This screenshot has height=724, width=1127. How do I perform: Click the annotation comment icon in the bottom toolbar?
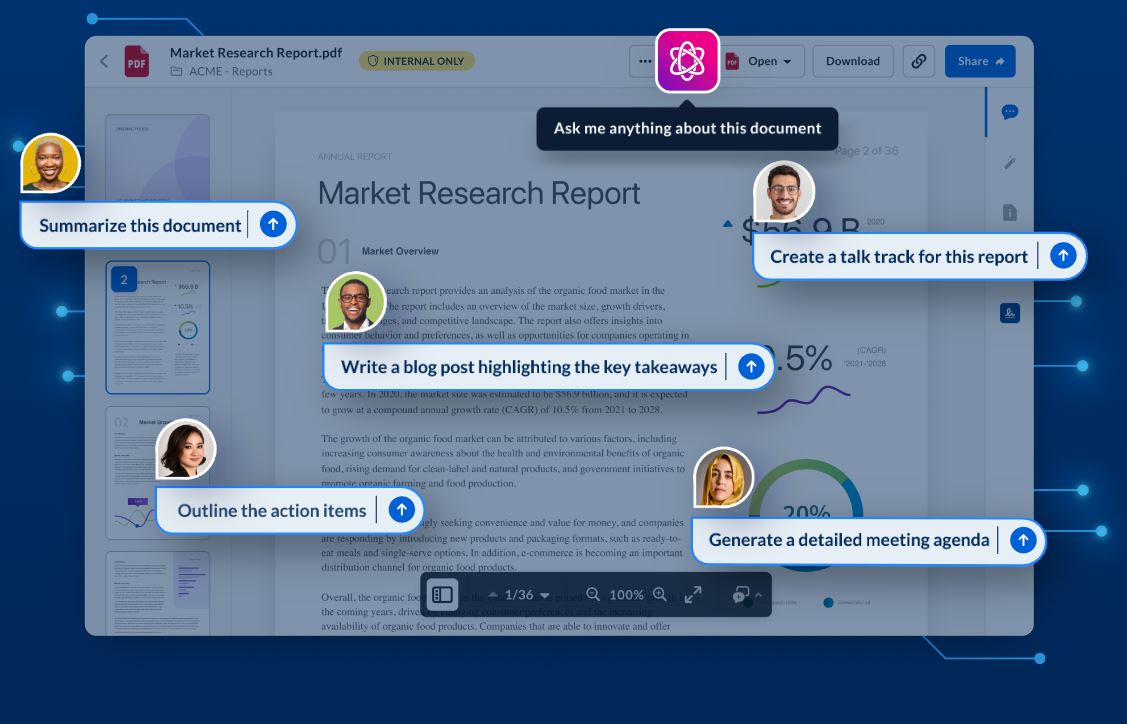coord(740,595)
